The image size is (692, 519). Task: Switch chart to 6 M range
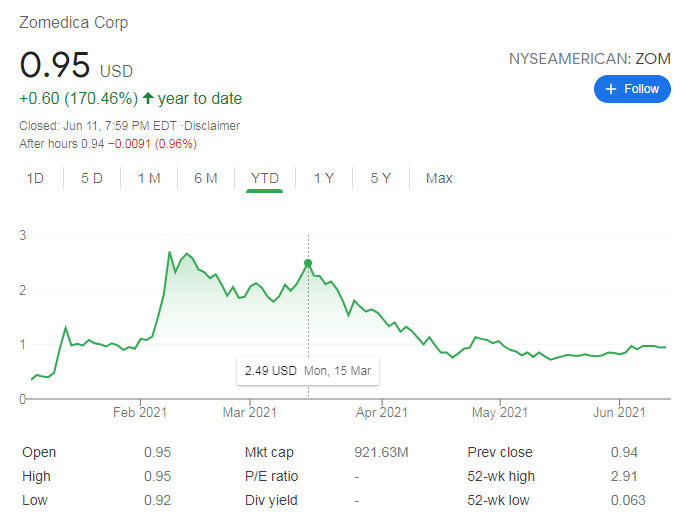(x=206, y=178)
